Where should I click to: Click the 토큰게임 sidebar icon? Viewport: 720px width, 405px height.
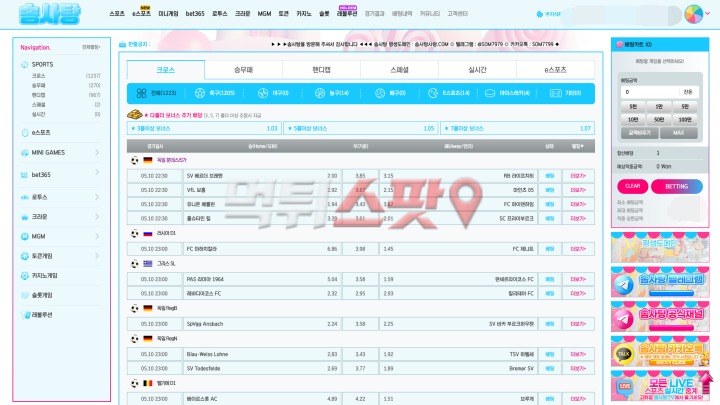click(25, 256)
